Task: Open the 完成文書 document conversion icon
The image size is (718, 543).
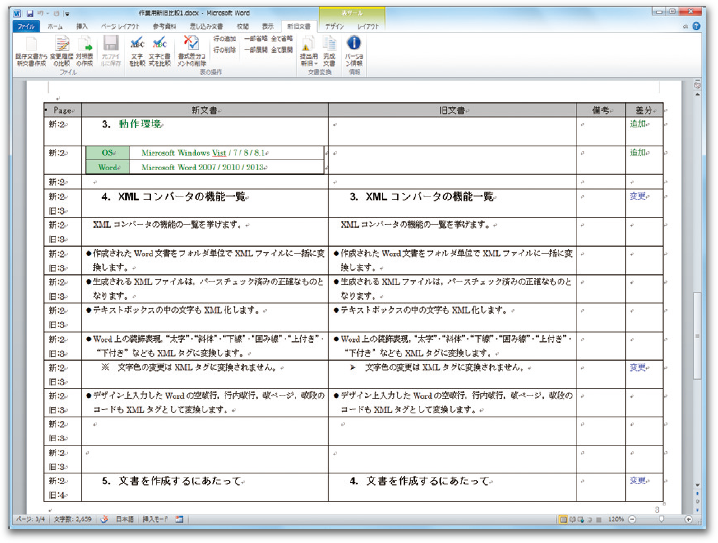Action: coord(329,48)
